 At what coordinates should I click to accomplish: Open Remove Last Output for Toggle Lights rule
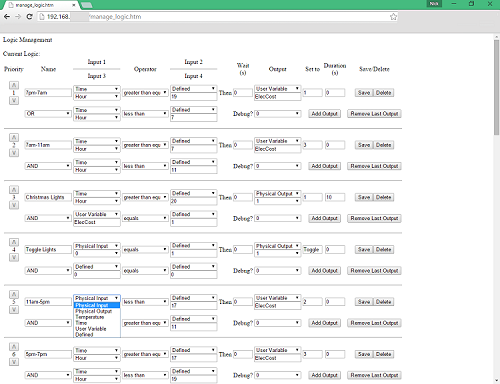[x=374, y=271]
